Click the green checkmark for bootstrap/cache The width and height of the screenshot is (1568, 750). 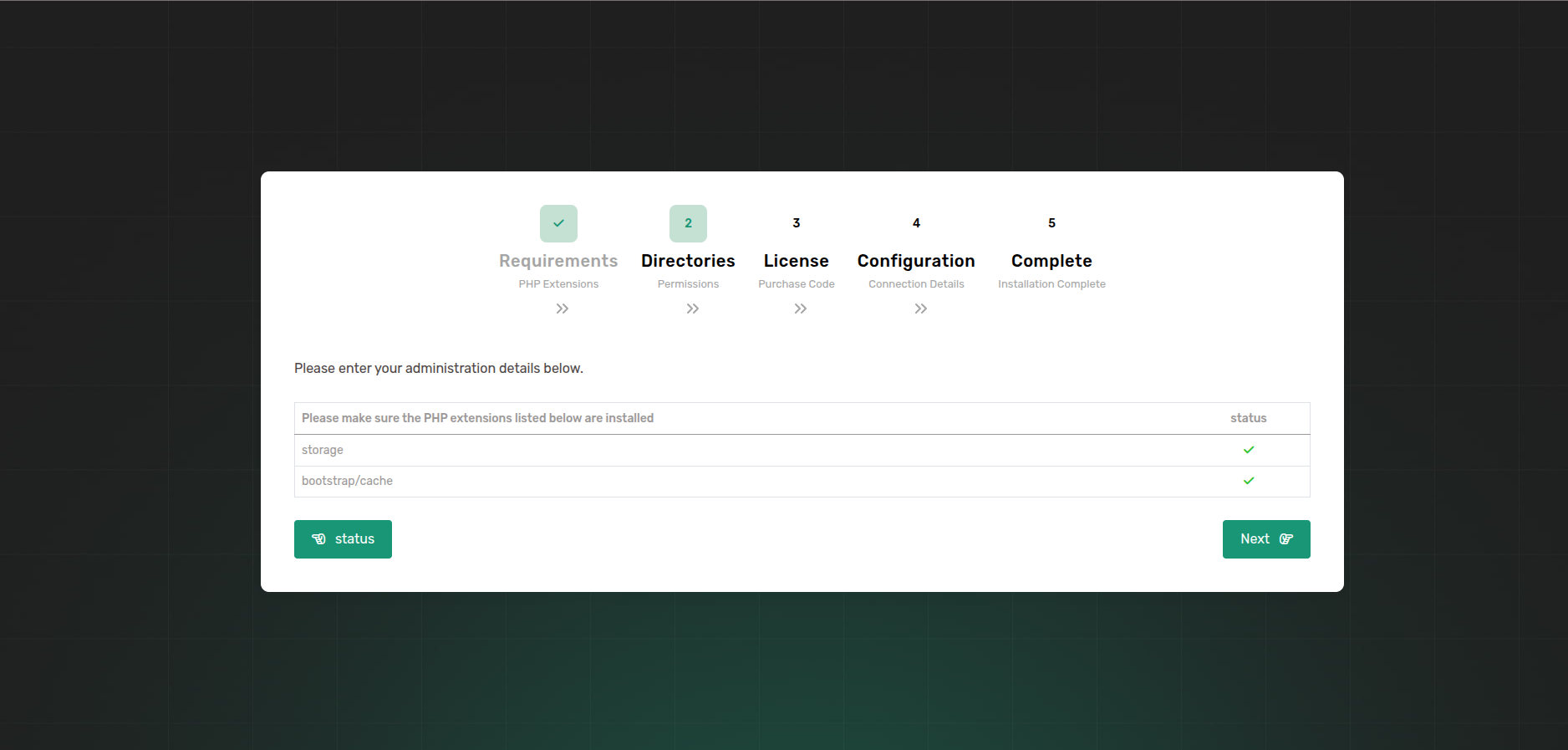pos(1249,481)
